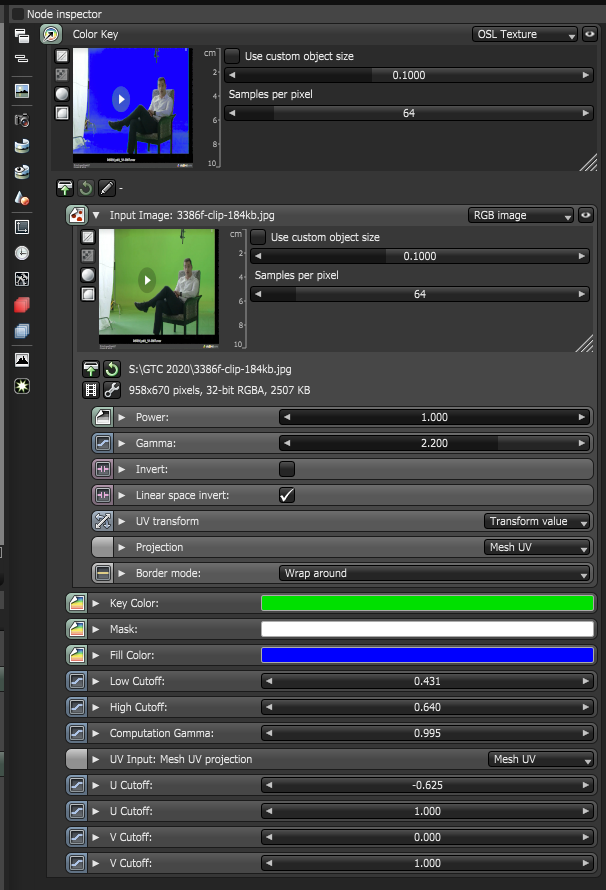Open the render target landscape-picture icon in sidebar
This screenshot has height=890, width=606.
pos(22,91)
